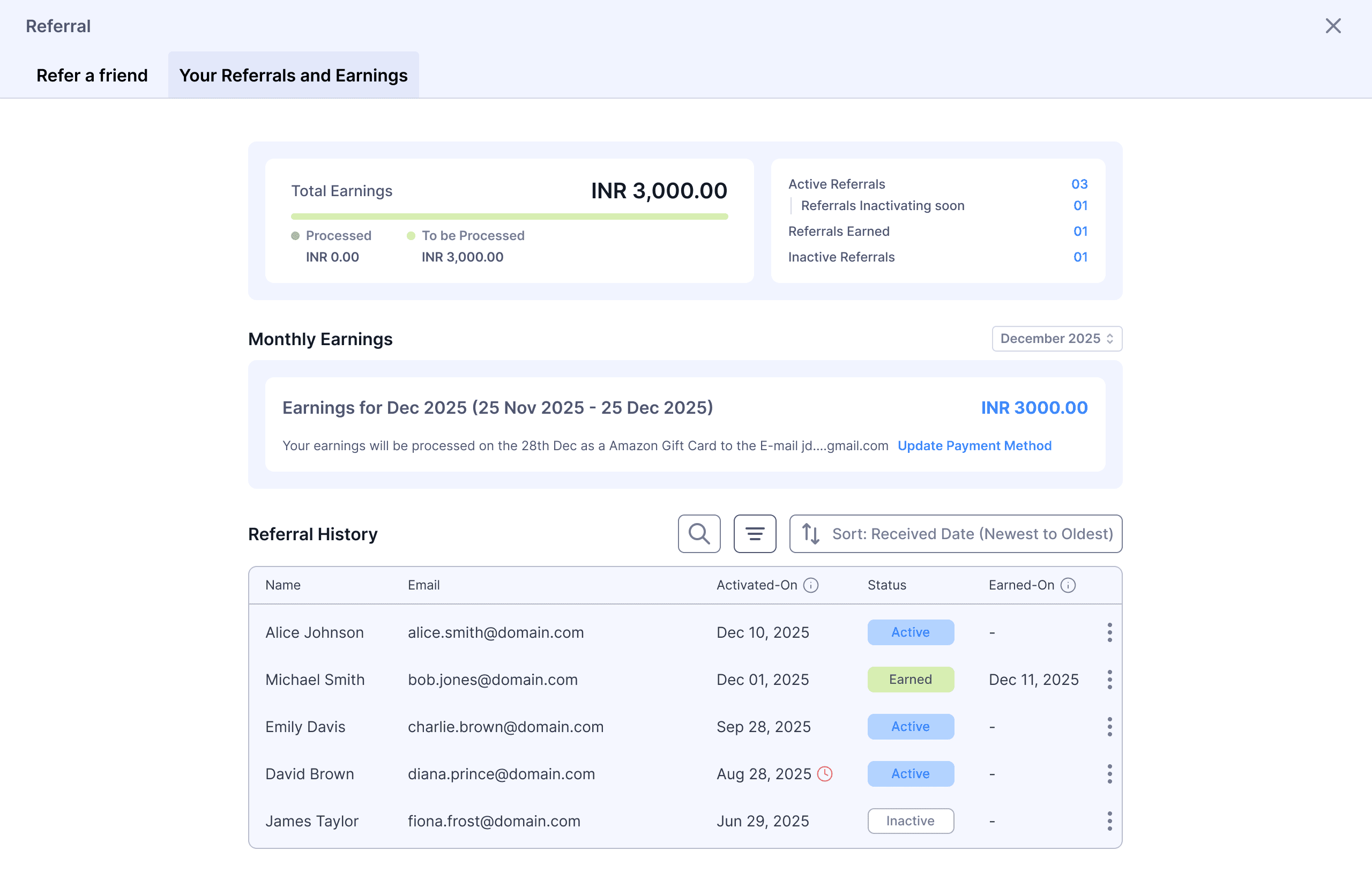Select the Your Referrals and Earnings tab
Image resolution: width=1372 pixels, height=895 pixels.
coord(293,76)
